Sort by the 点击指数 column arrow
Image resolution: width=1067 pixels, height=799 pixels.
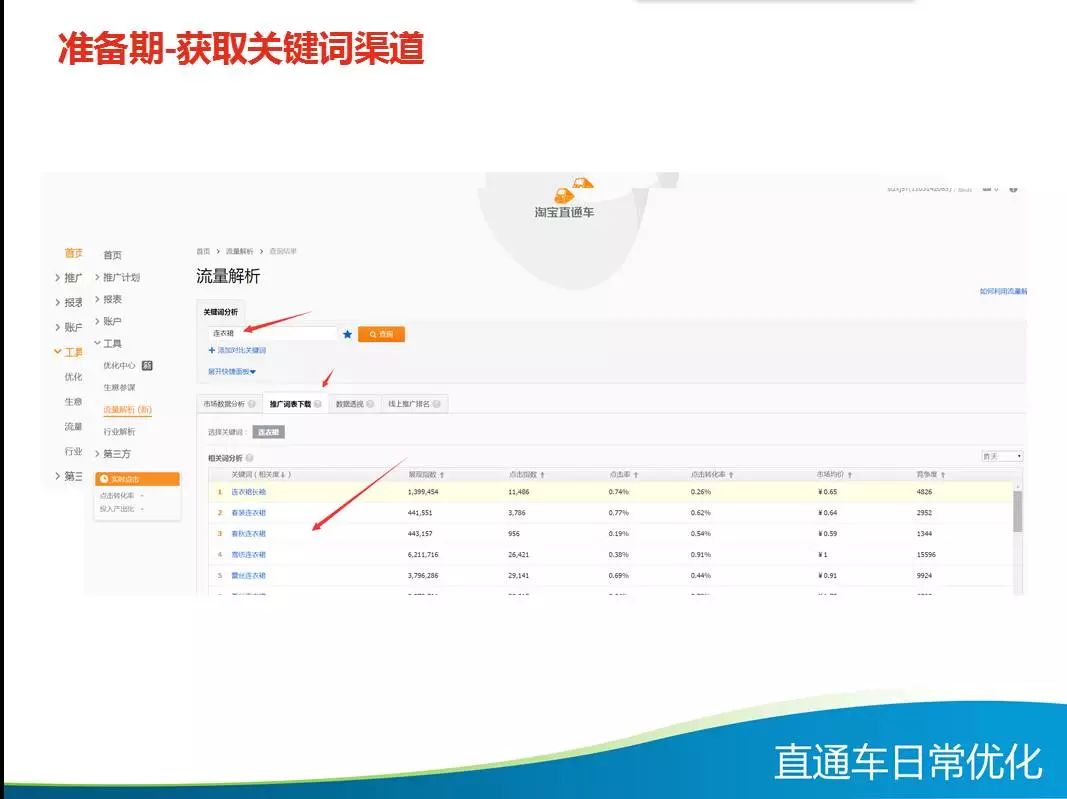pos(542,475)
